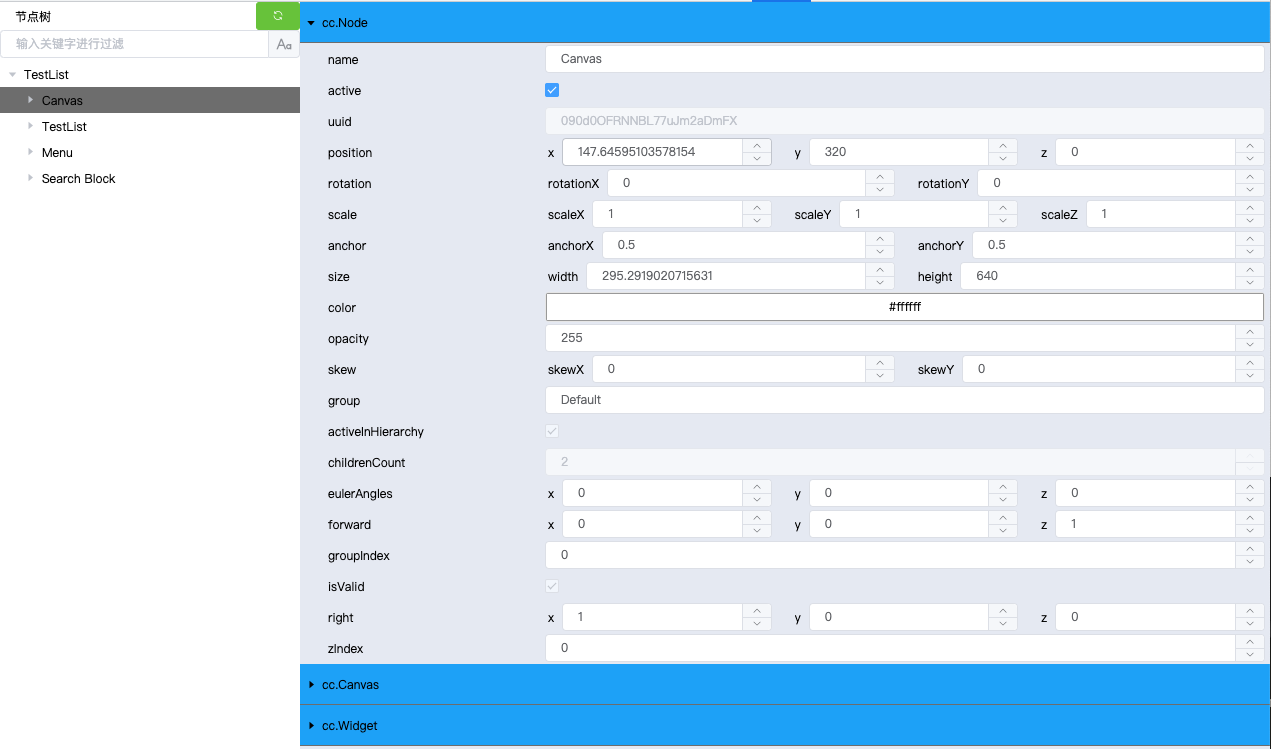Click the activeInHierarchy checkbox
The height and width of the screenshot is (749, 1271).
(552, 431)
